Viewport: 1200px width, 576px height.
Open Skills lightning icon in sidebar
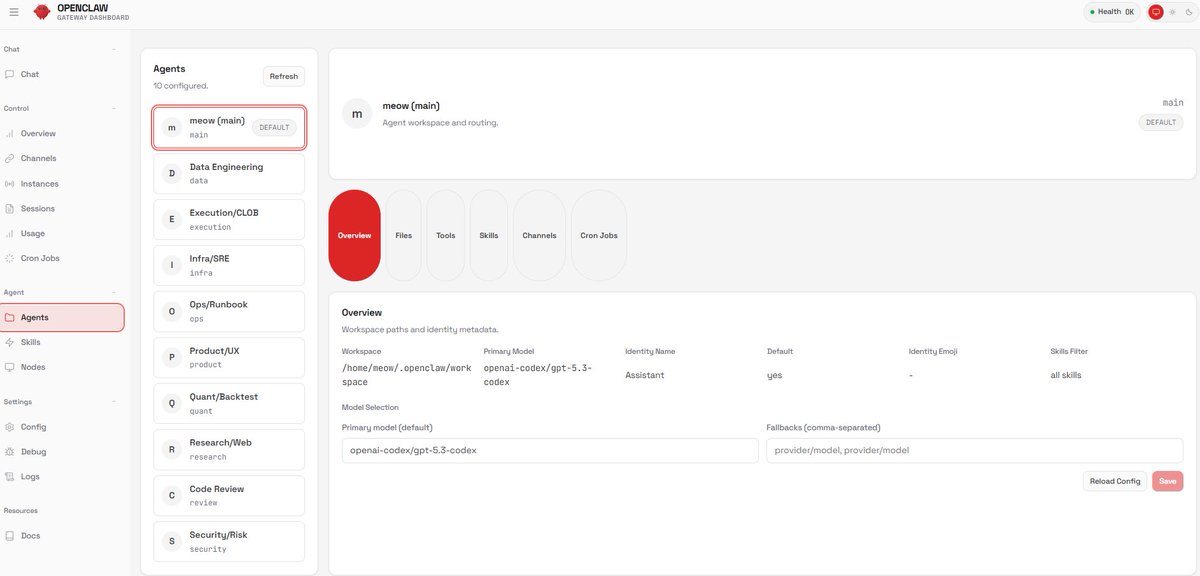pos(10,342)
